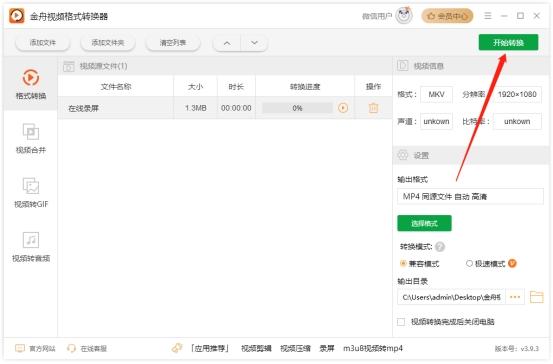
Task: Enable shutdown after conversion checkbox
Action: (x=401, y=322)
